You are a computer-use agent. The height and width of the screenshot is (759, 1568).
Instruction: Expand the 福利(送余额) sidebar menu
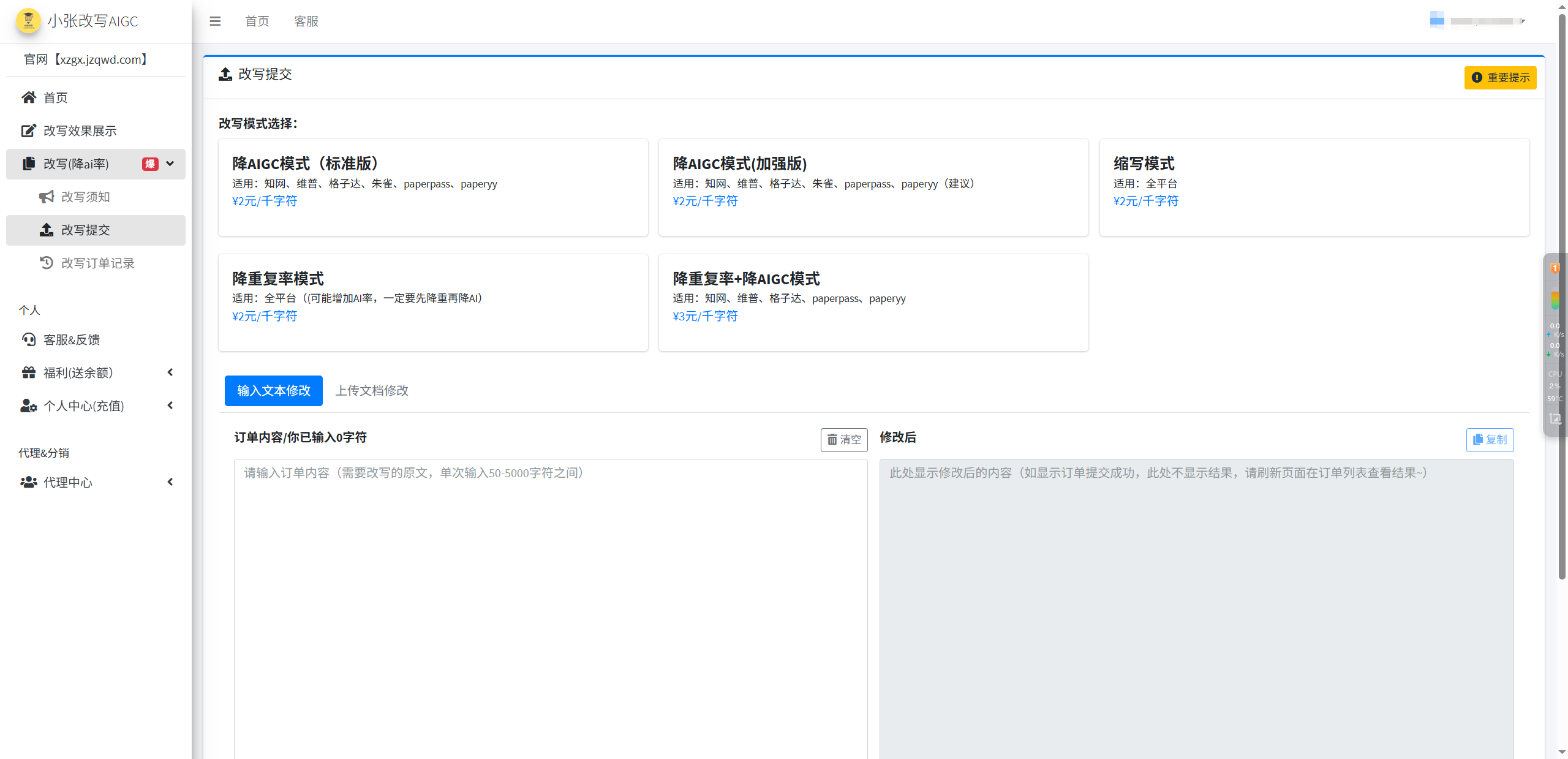(170, 372)
